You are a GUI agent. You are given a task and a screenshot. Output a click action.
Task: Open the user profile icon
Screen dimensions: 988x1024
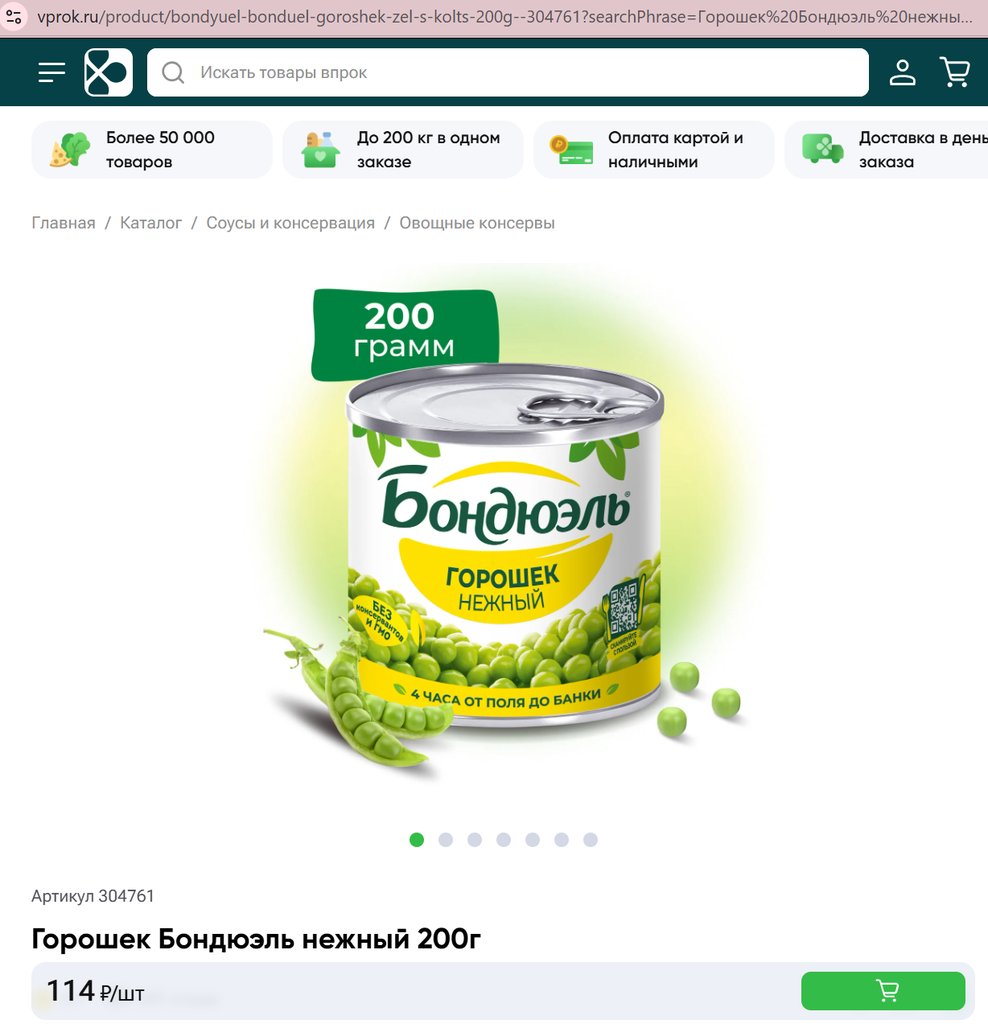pos(902,72)
